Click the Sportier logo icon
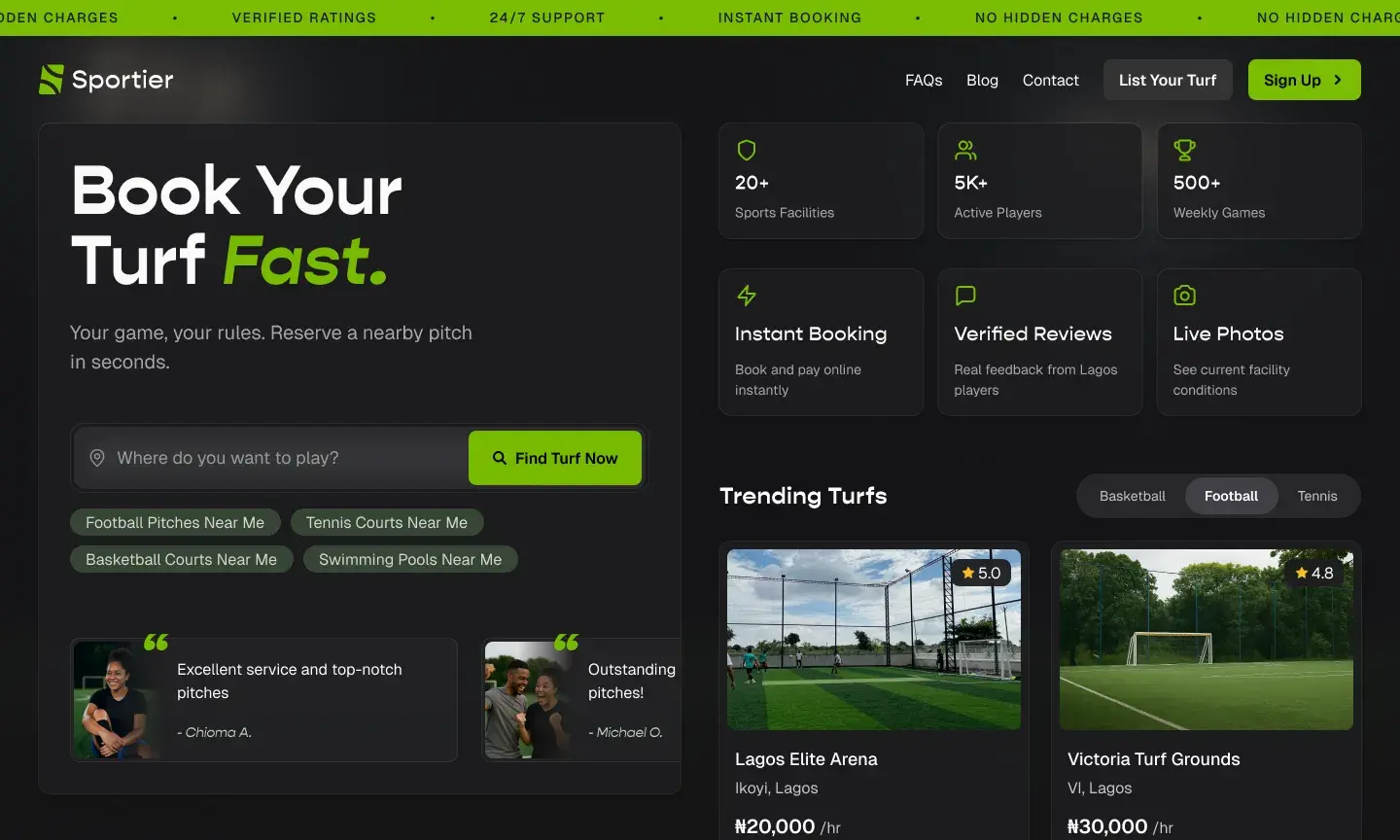 (51, 80)
